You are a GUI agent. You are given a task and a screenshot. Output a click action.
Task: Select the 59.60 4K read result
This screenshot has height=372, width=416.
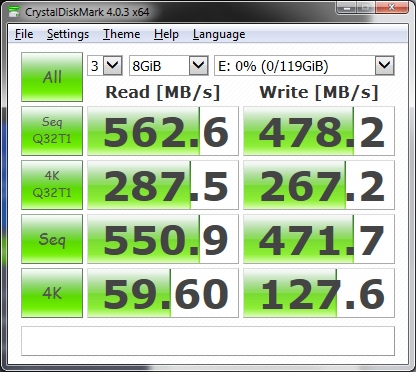click(163, 293)
